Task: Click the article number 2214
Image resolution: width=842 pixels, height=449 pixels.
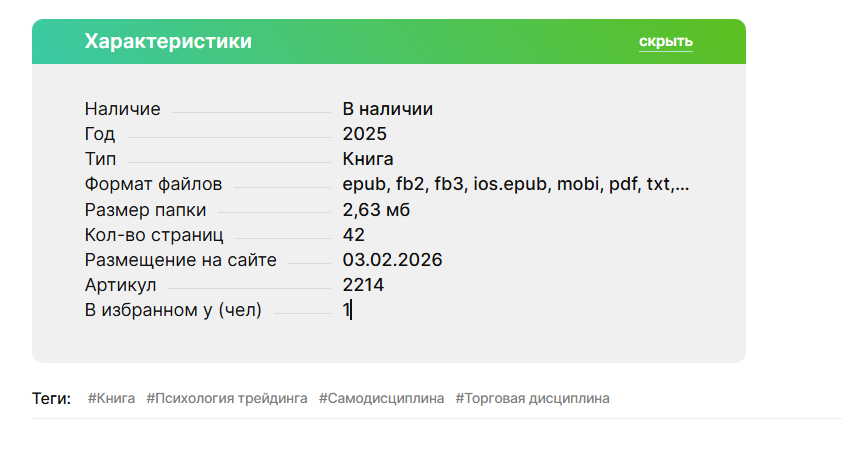Action: [x=363, y=285]
